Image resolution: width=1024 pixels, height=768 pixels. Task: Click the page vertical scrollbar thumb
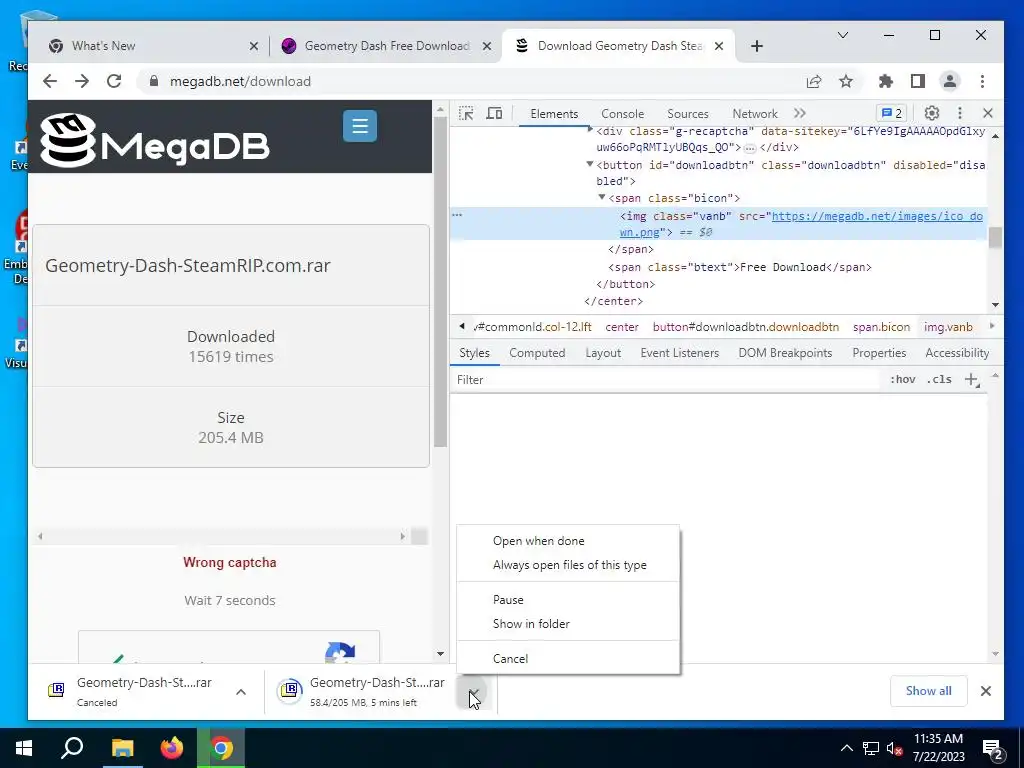coord(440,281)
